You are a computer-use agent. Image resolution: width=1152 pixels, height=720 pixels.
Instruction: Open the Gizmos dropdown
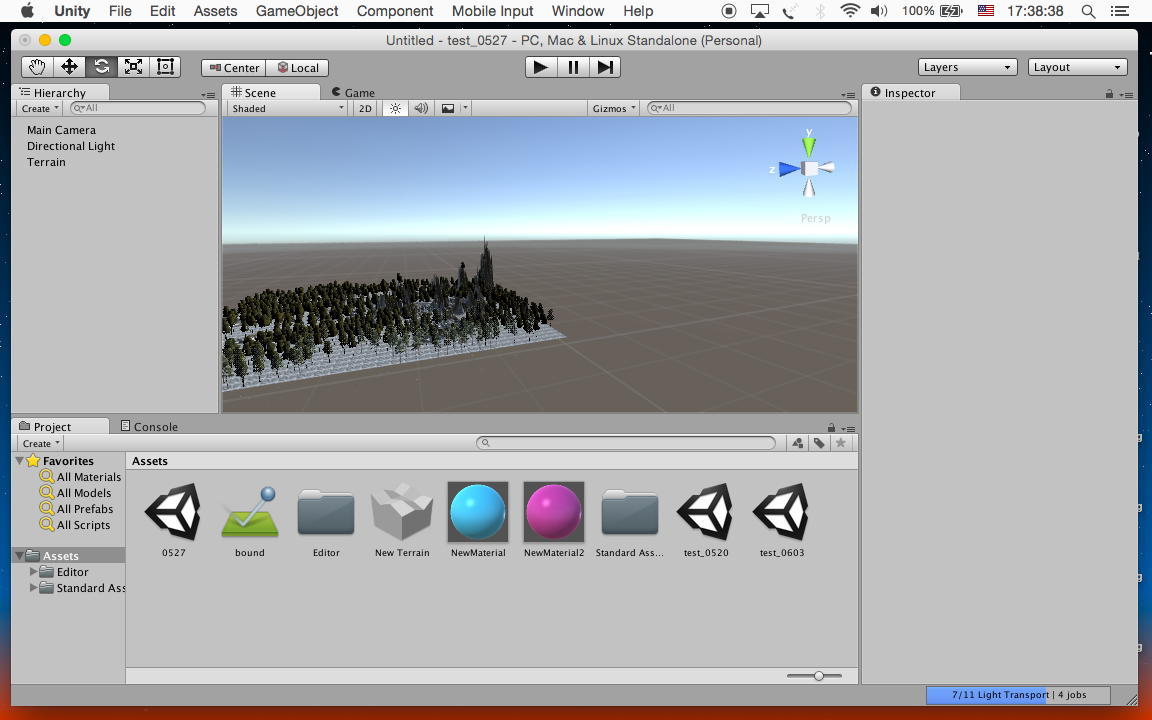[613, 108]
